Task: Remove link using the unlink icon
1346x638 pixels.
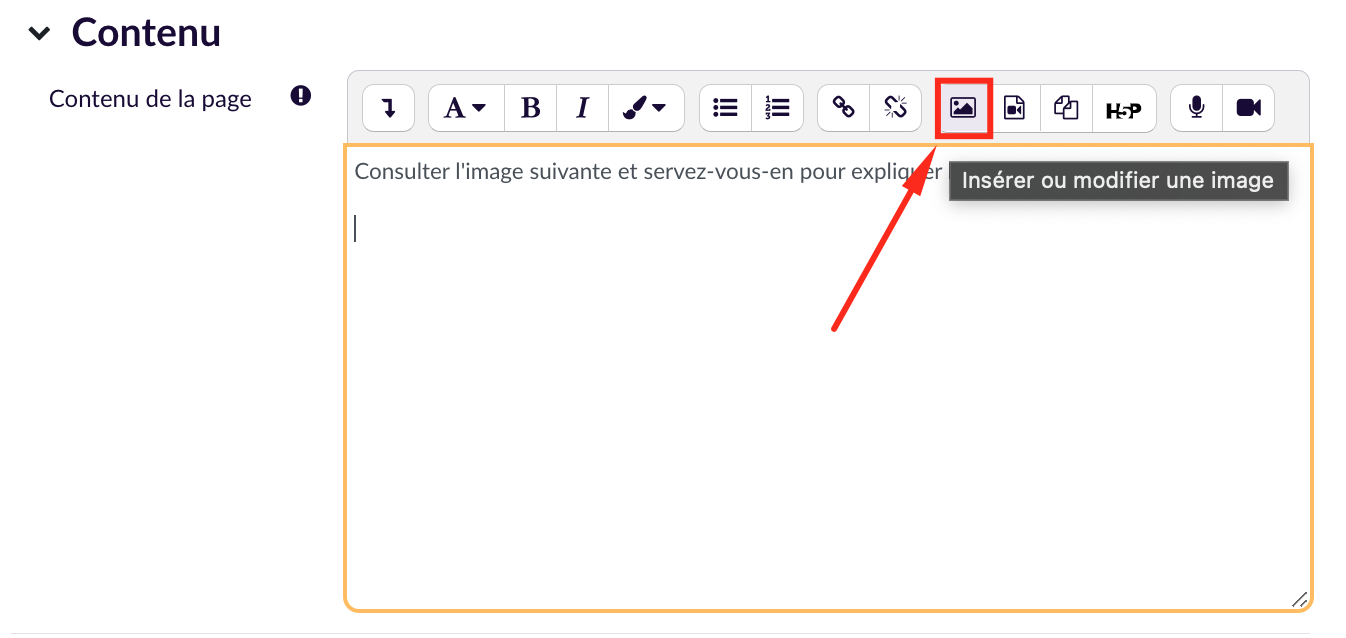Action: [895, 108]
